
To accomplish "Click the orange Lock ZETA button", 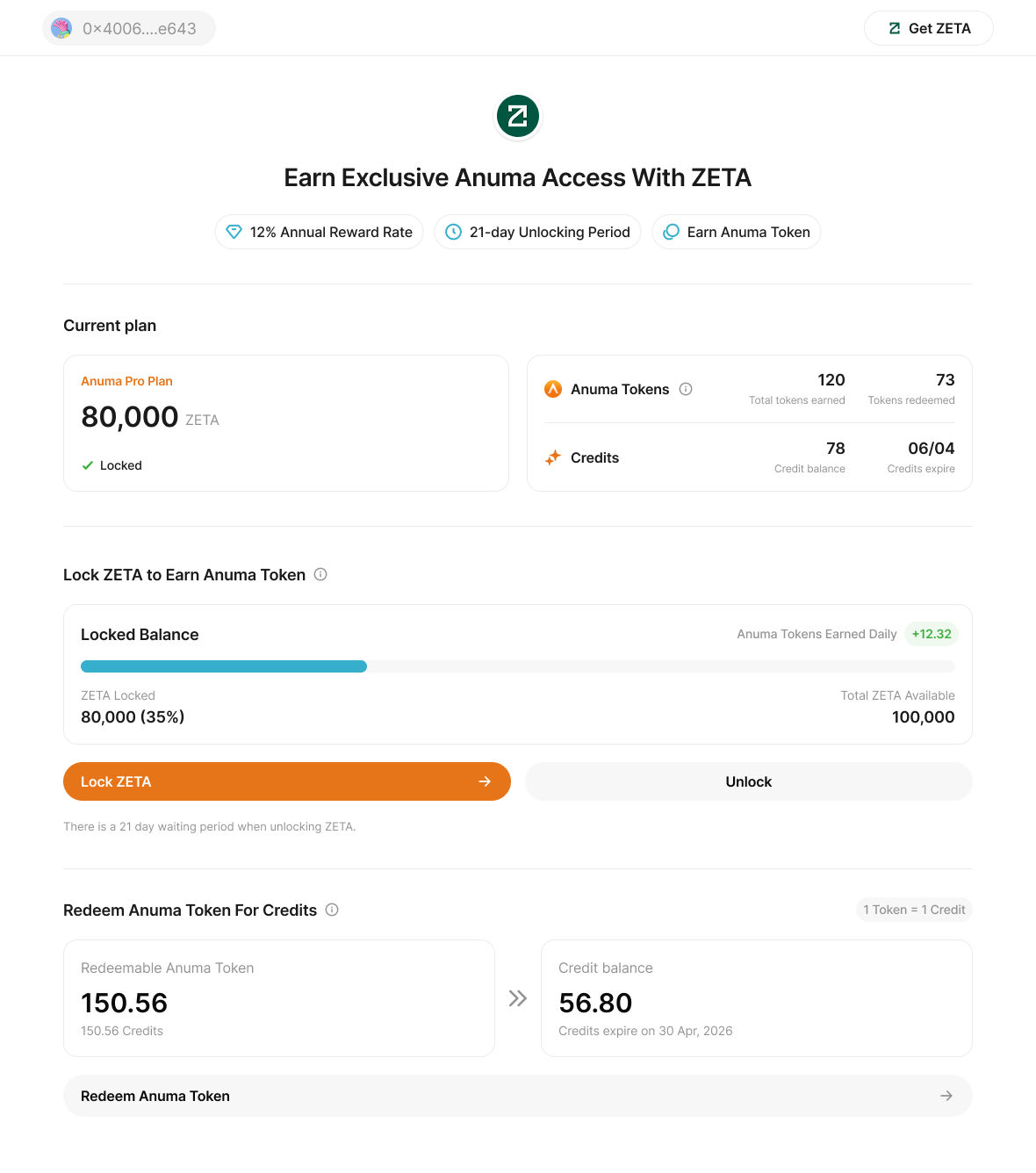I will [287, 781].
